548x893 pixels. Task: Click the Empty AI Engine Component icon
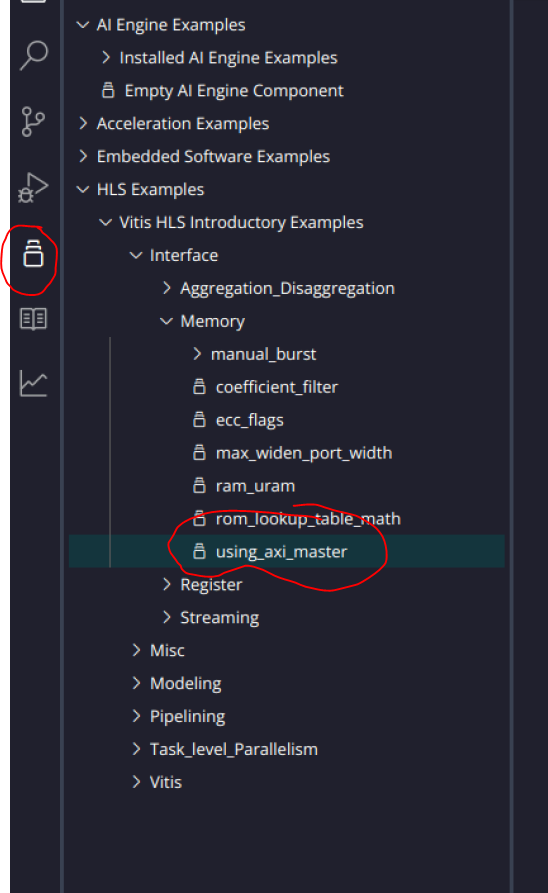click(108, 90)
